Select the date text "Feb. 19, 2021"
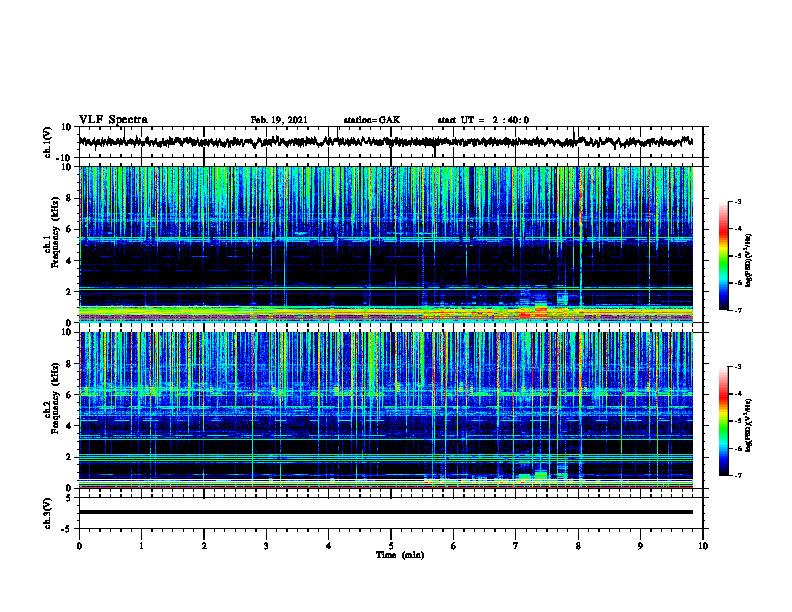The image size is (792, 612). (x=279, y=120)
